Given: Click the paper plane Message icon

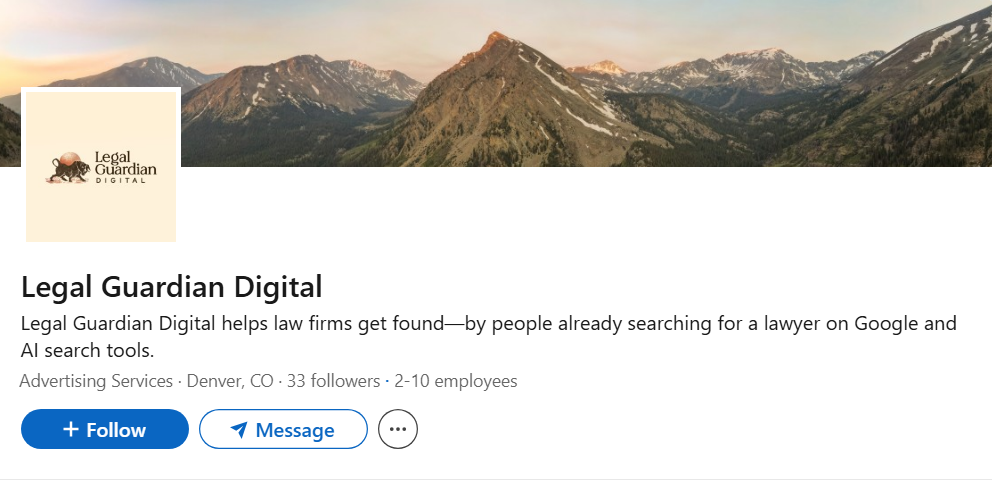Looking at the screenshot, I should pyautogui.click(x=238, y=430).
